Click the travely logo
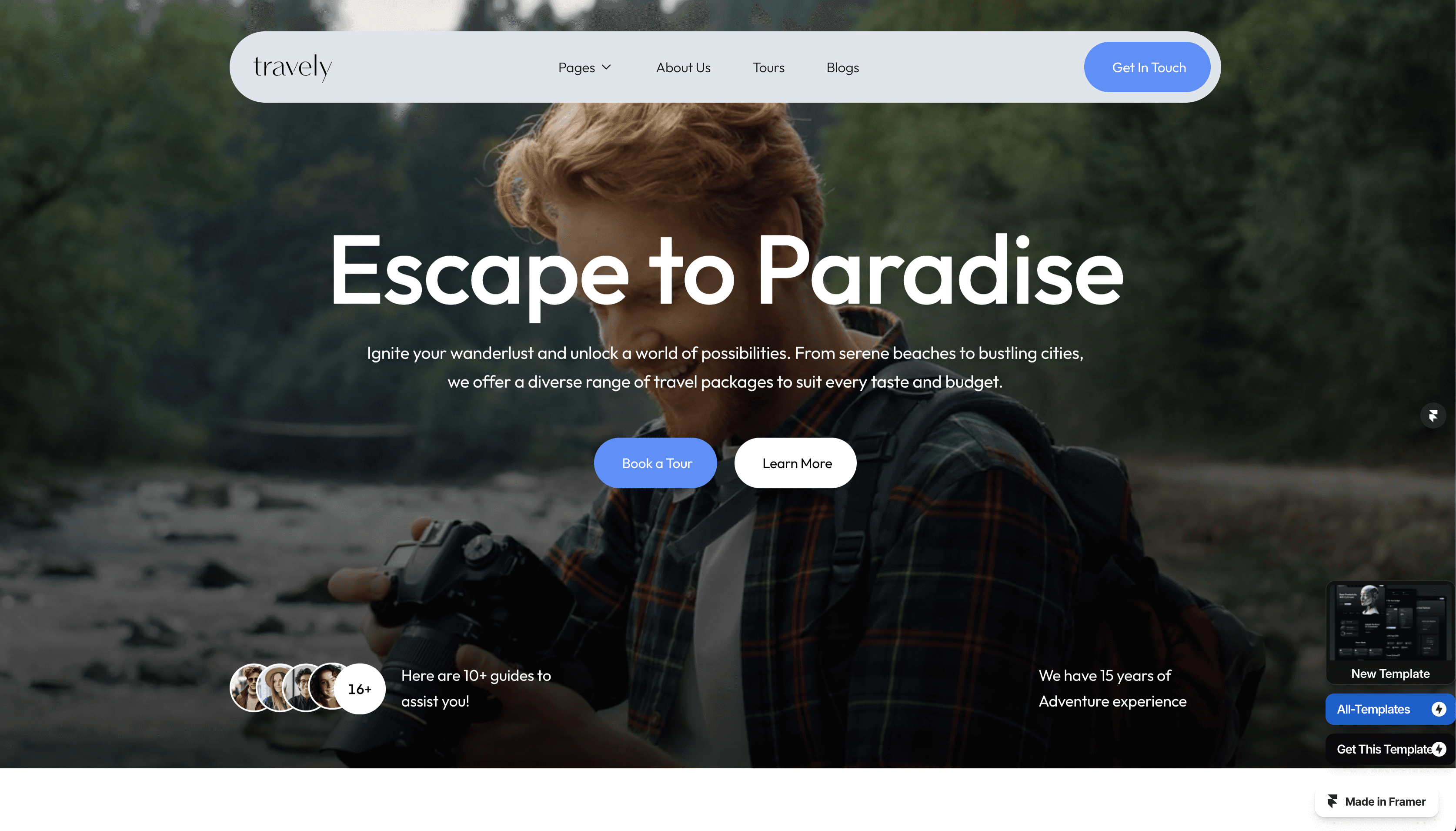 coord(293,68)
